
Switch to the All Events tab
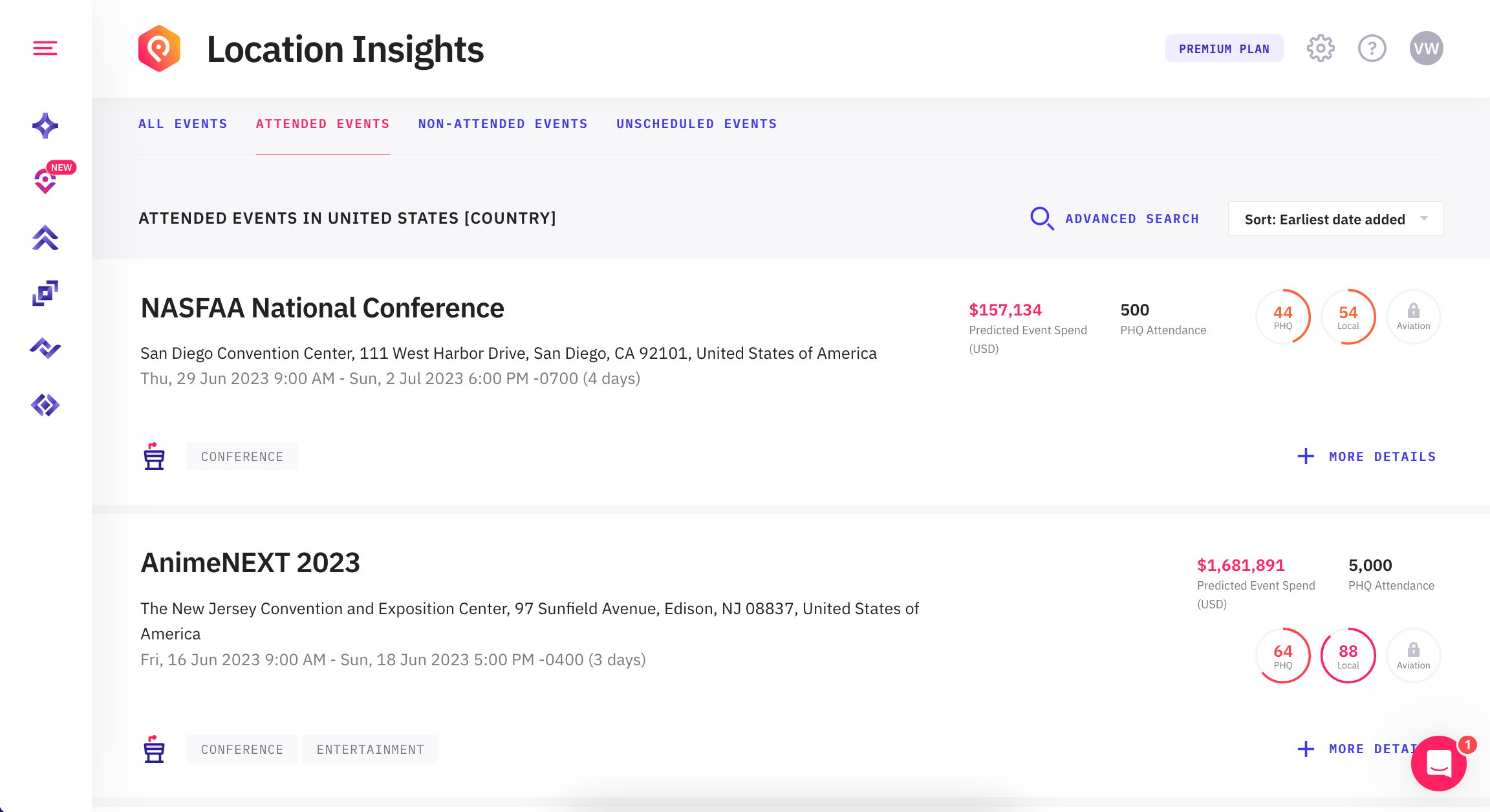coord(183,123)
